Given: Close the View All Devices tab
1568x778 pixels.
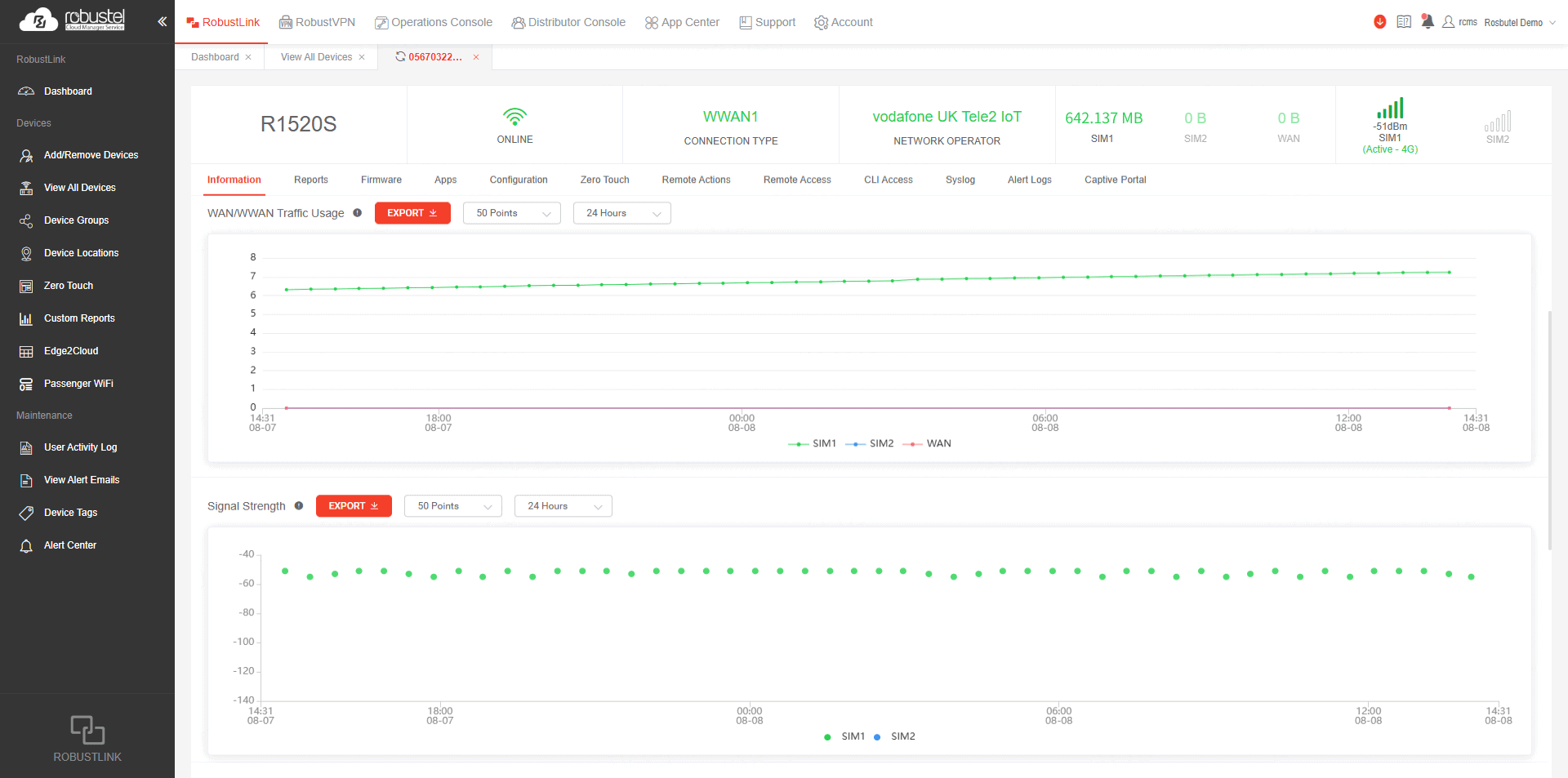Looking at the screenshot, I should click(x=362, y=57).
